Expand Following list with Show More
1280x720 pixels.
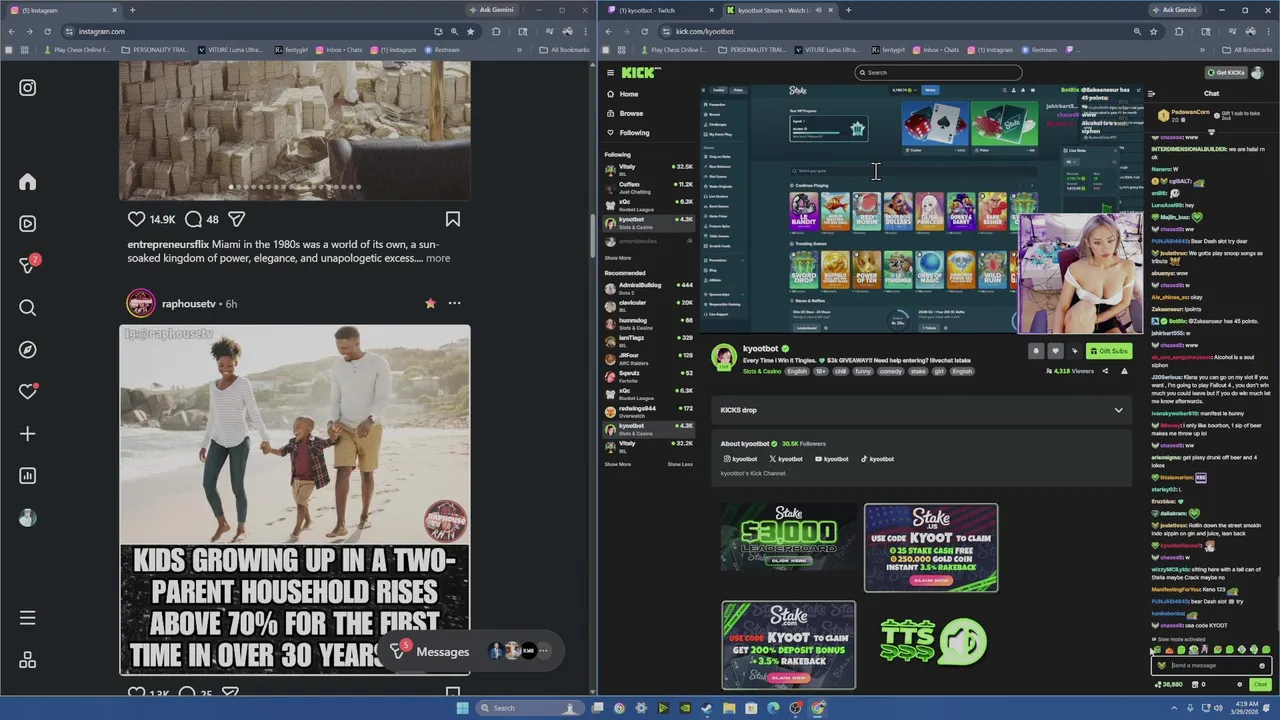[618, 258]
